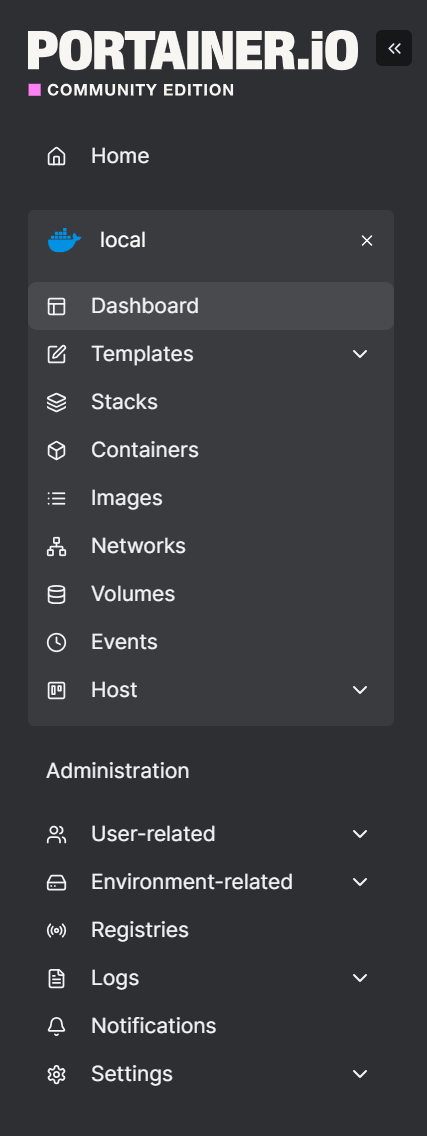Click the Administration section heading

pos(117,771)
